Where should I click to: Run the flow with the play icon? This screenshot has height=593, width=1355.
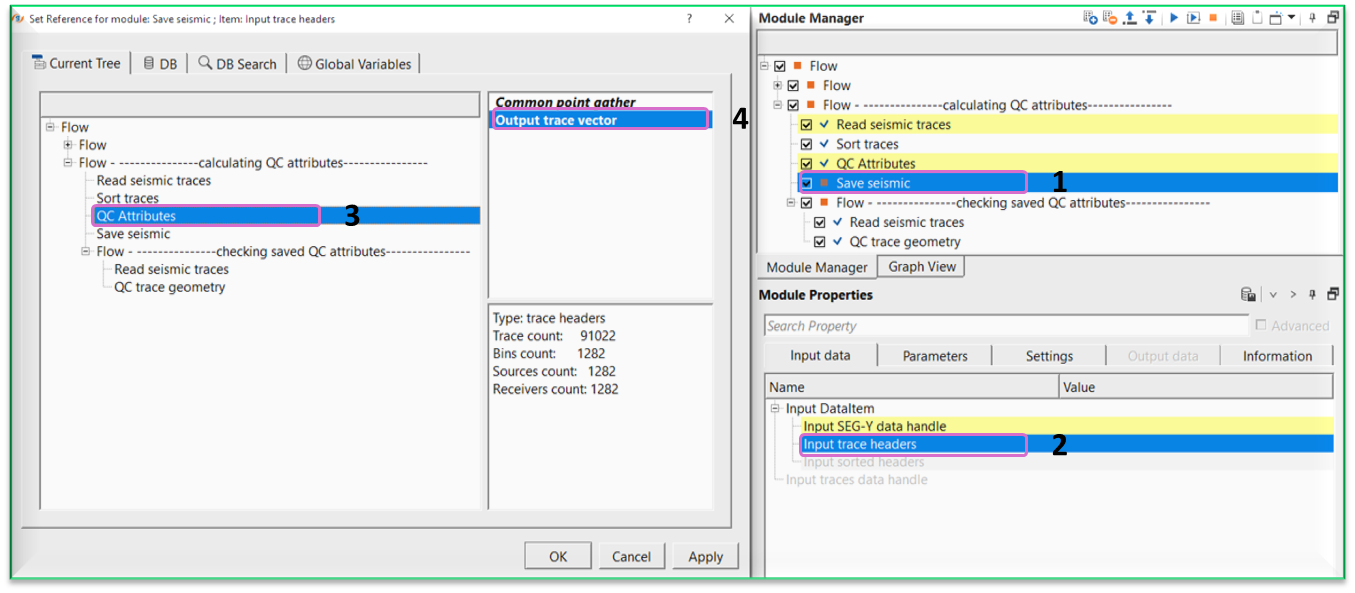click(x=1174, y=17)
